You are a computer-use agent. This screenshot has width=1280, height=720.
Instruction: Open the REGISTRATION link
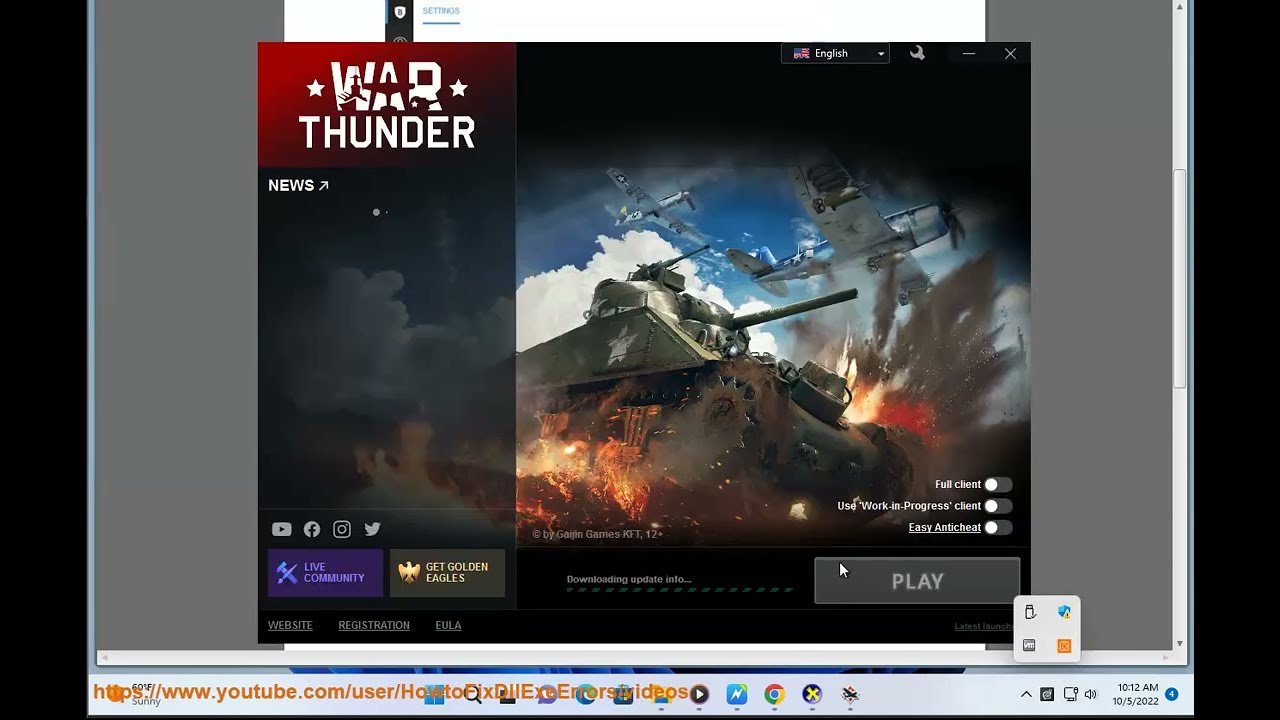click(x=374, y=625)
